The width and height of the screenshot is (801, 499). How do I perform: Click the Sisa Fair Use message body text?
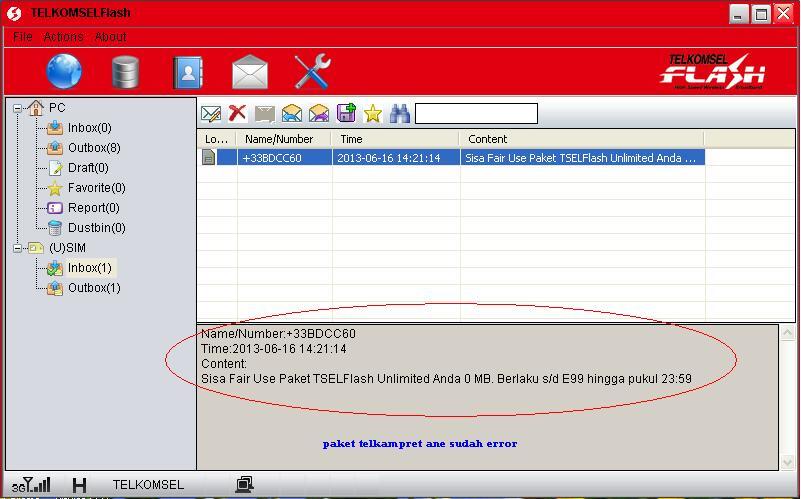[x=446, y=379]
